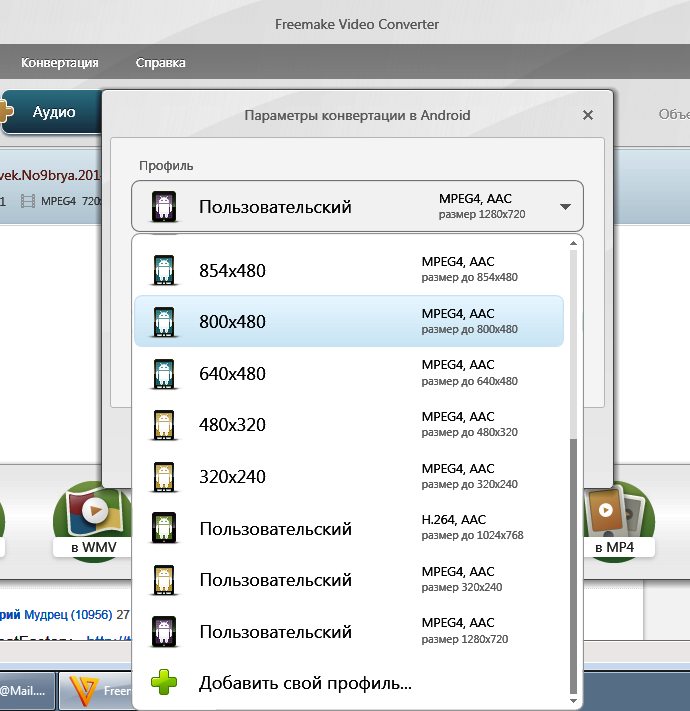Click the Аудио add button
690x711 pixels.
pos(51,112)
